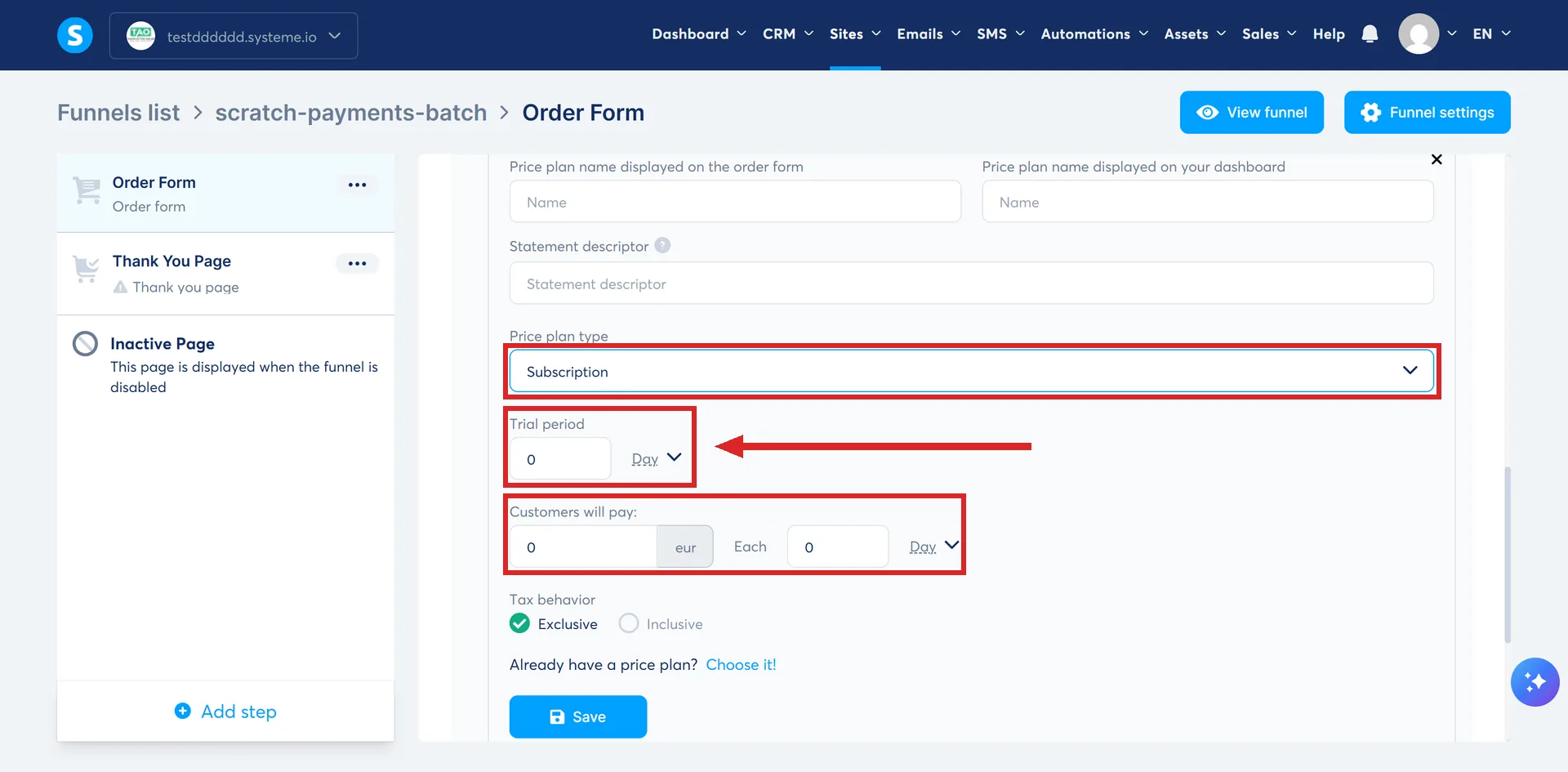Image resolution: width=1568 pixels, height=772 pixels.
Task: Click the order form price plan Name field
Action: click(735, 201)
